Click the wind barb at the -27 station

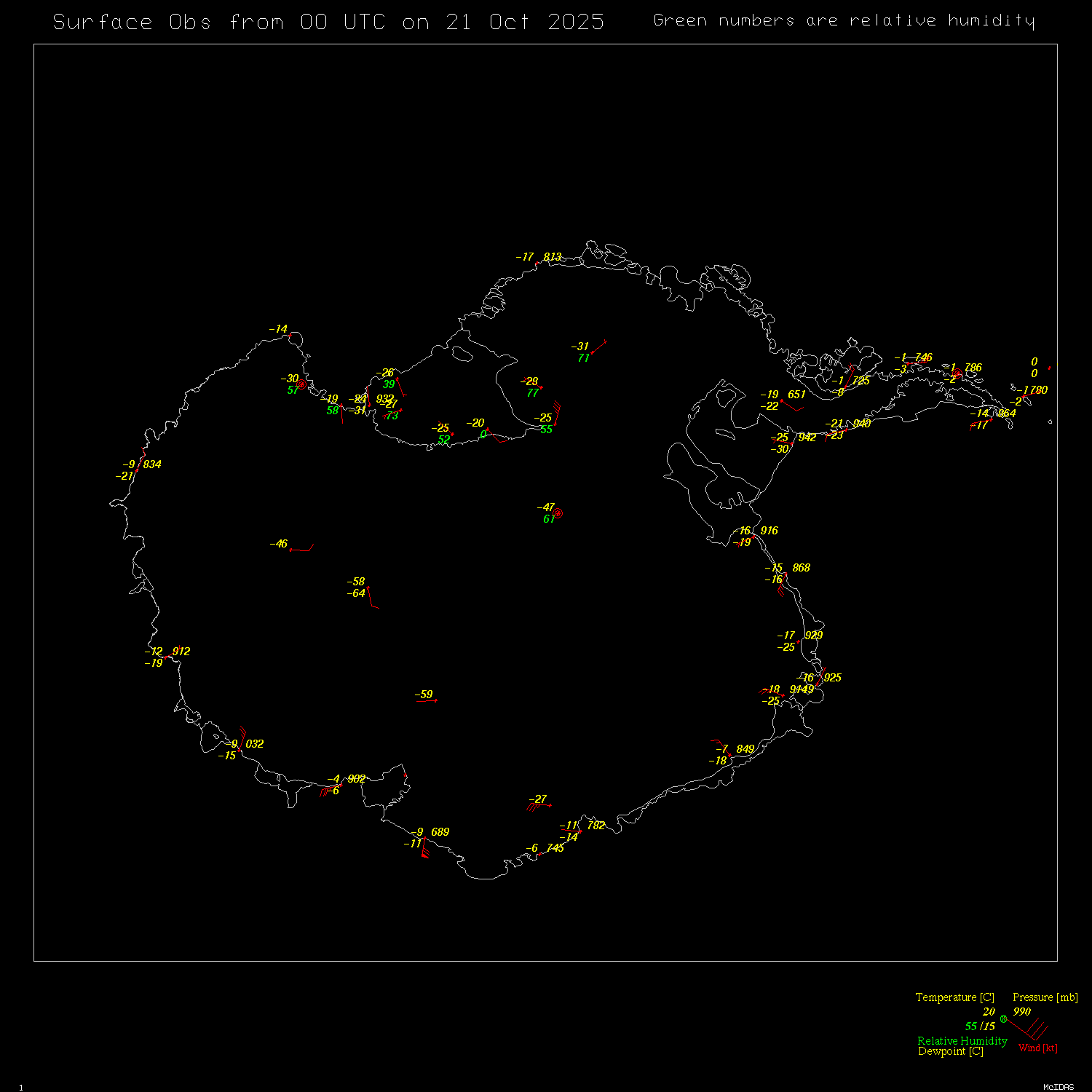pyautogui.click(x=539, y=806)
